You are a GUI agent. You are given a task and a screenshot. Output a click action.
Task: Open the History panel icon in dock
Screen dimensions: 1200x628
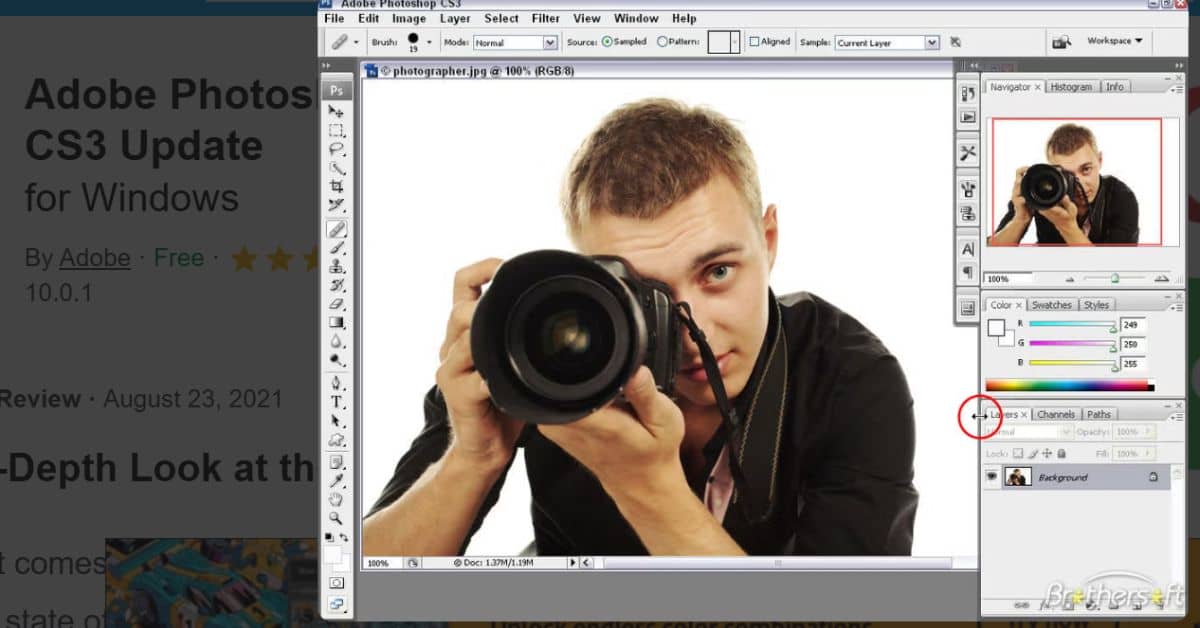click(x=967, y=93)
